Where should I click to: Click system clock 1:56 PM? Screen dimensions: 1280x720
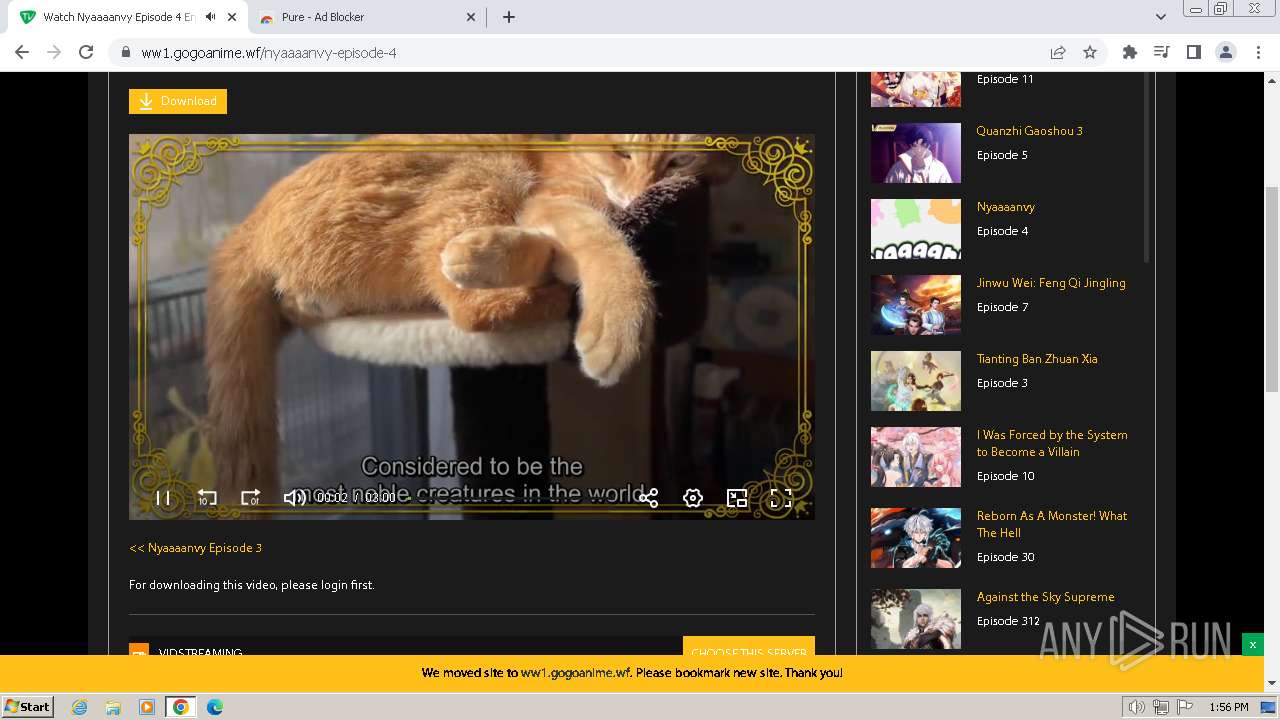tap(1229, 707)
